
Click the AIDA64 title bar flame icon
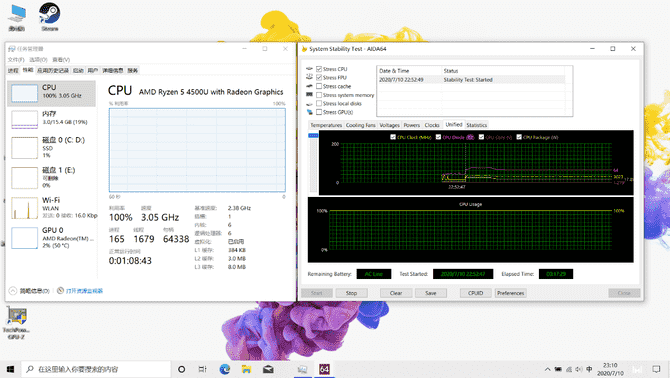coord(304,49)
